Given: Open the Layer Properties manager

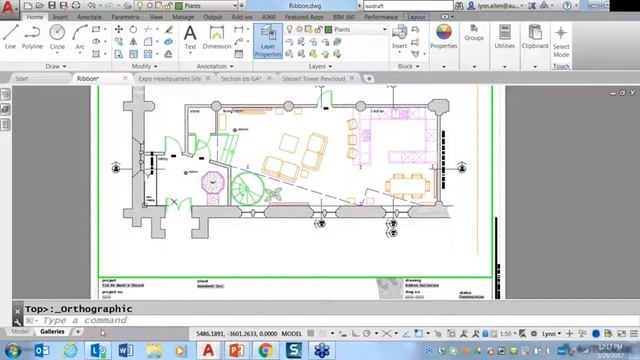Looking at the screenshot, I should (x=268, y=40).
